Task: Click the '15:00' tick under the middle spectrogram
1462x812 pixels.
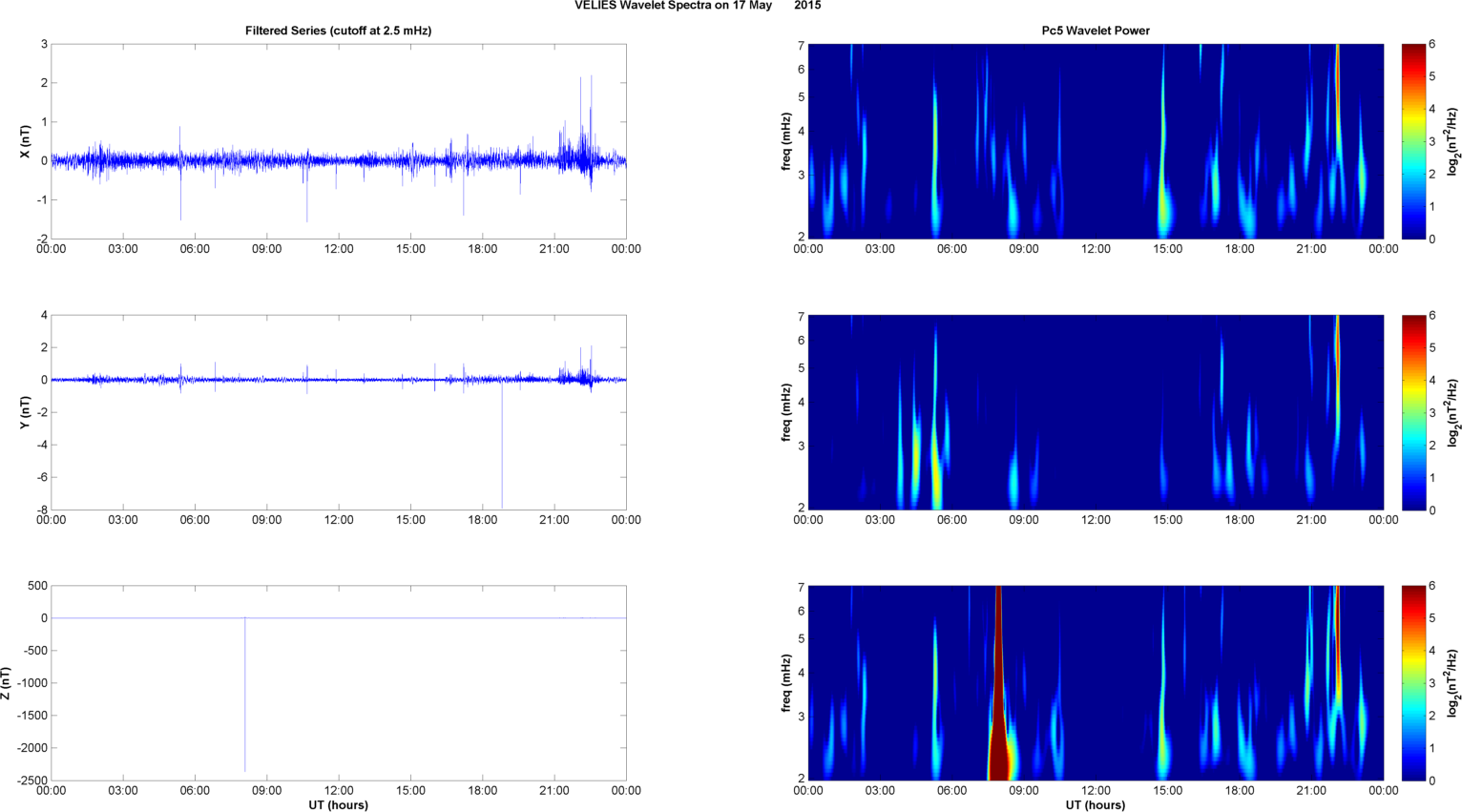Action: [1168, 520]
